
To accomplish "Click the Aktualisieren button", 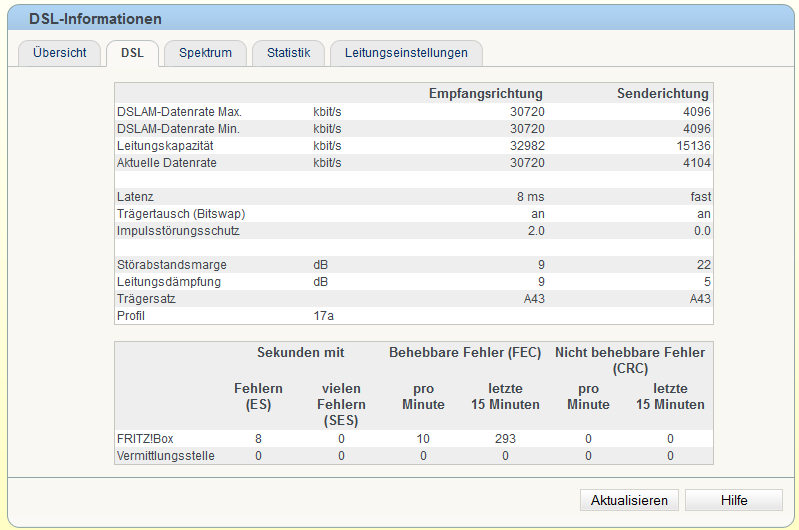I will coord(629,500).
